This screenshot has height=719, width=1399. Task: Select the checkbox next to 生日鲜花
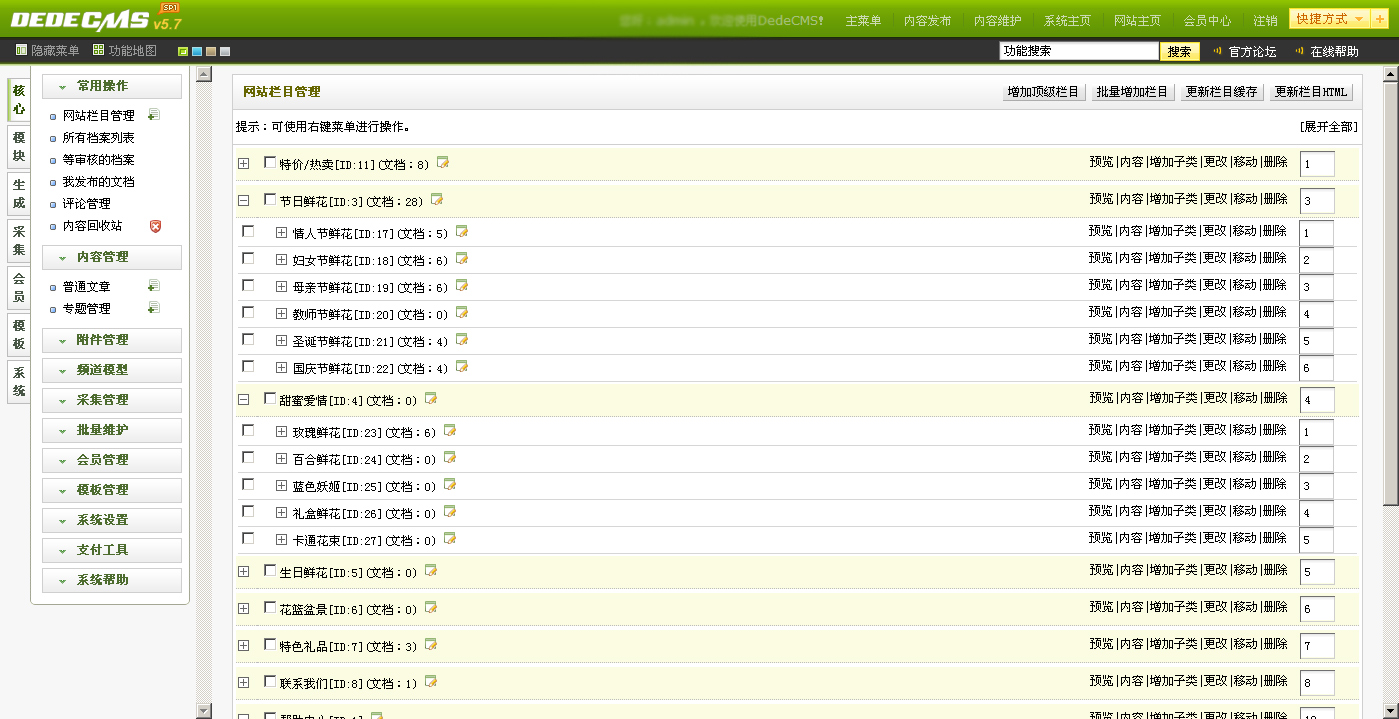point(270,571)
